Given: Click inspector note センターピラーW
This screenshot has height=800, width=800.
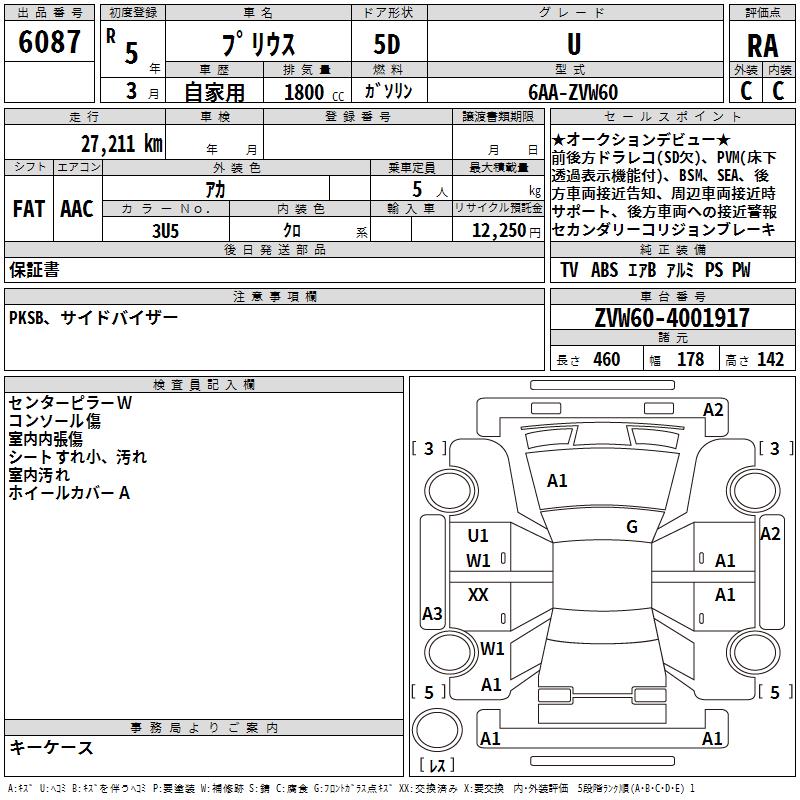Looking at the screenshot, I should [70, 403].
